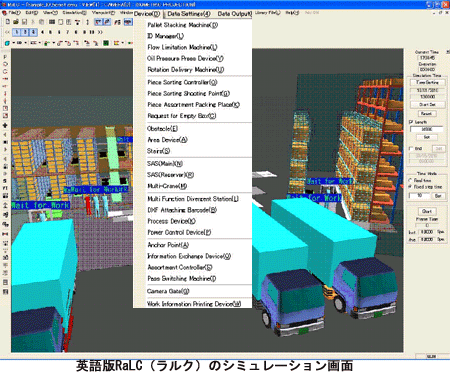
Task: Toggle the Length checkbox
Action: [411, 122]
